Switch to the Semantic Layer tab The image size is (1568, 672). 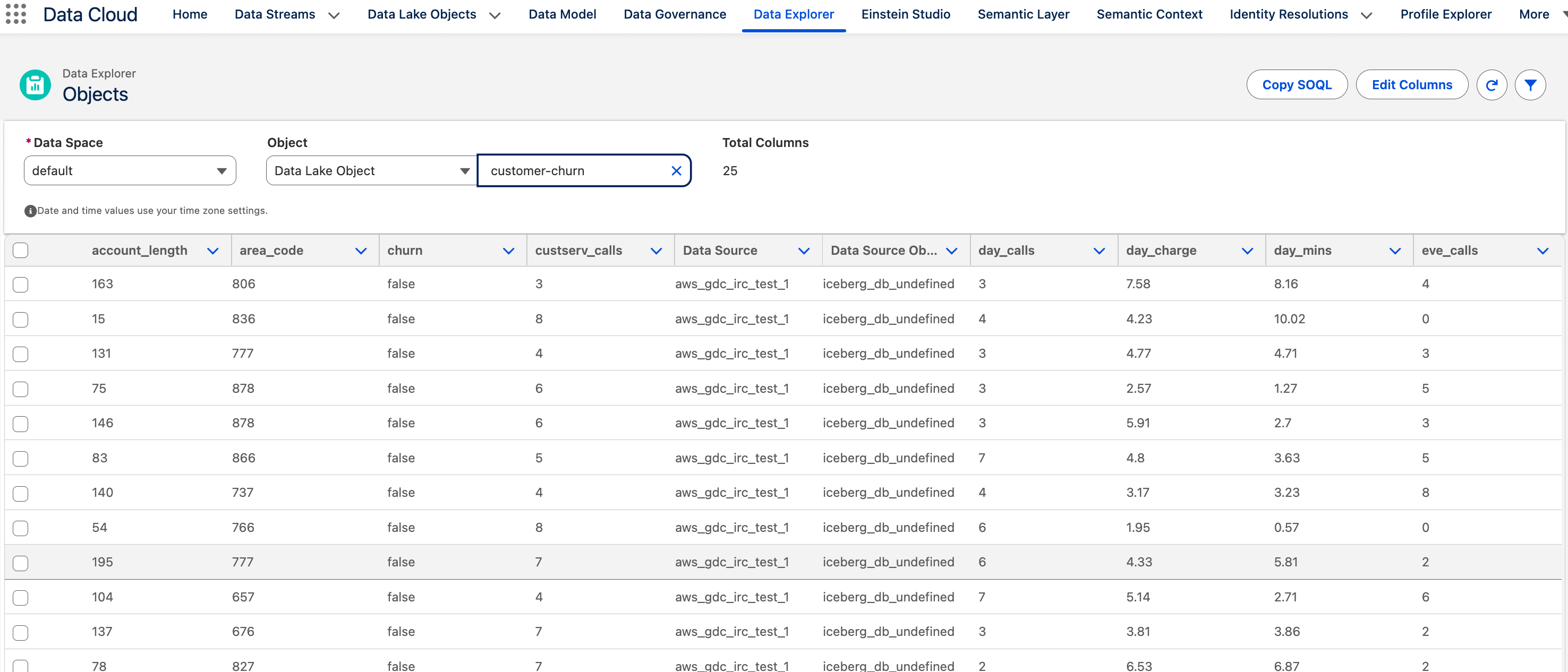1023,14
